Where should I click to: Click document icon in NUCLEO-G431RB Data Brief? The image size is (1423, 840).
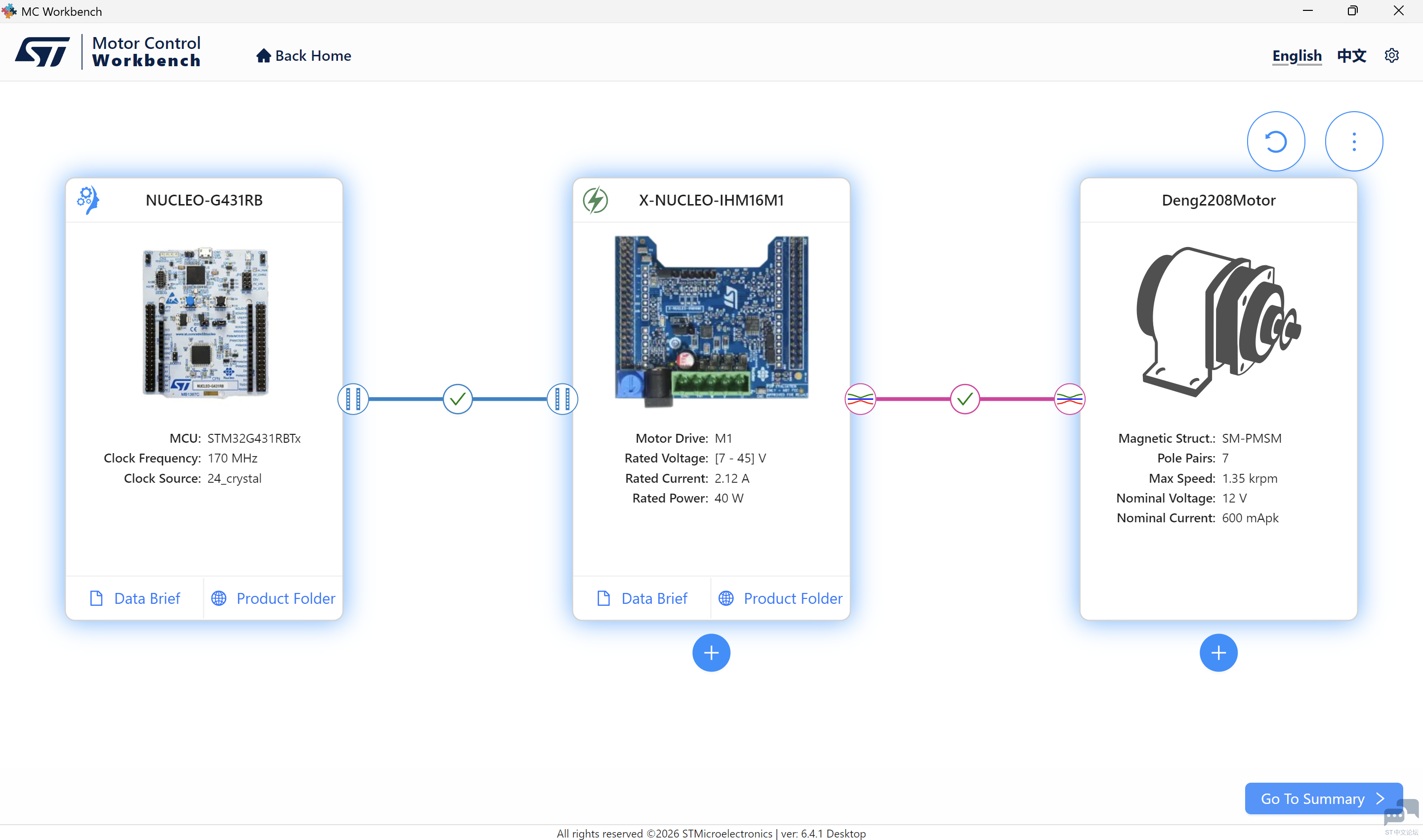coord(96,598)
